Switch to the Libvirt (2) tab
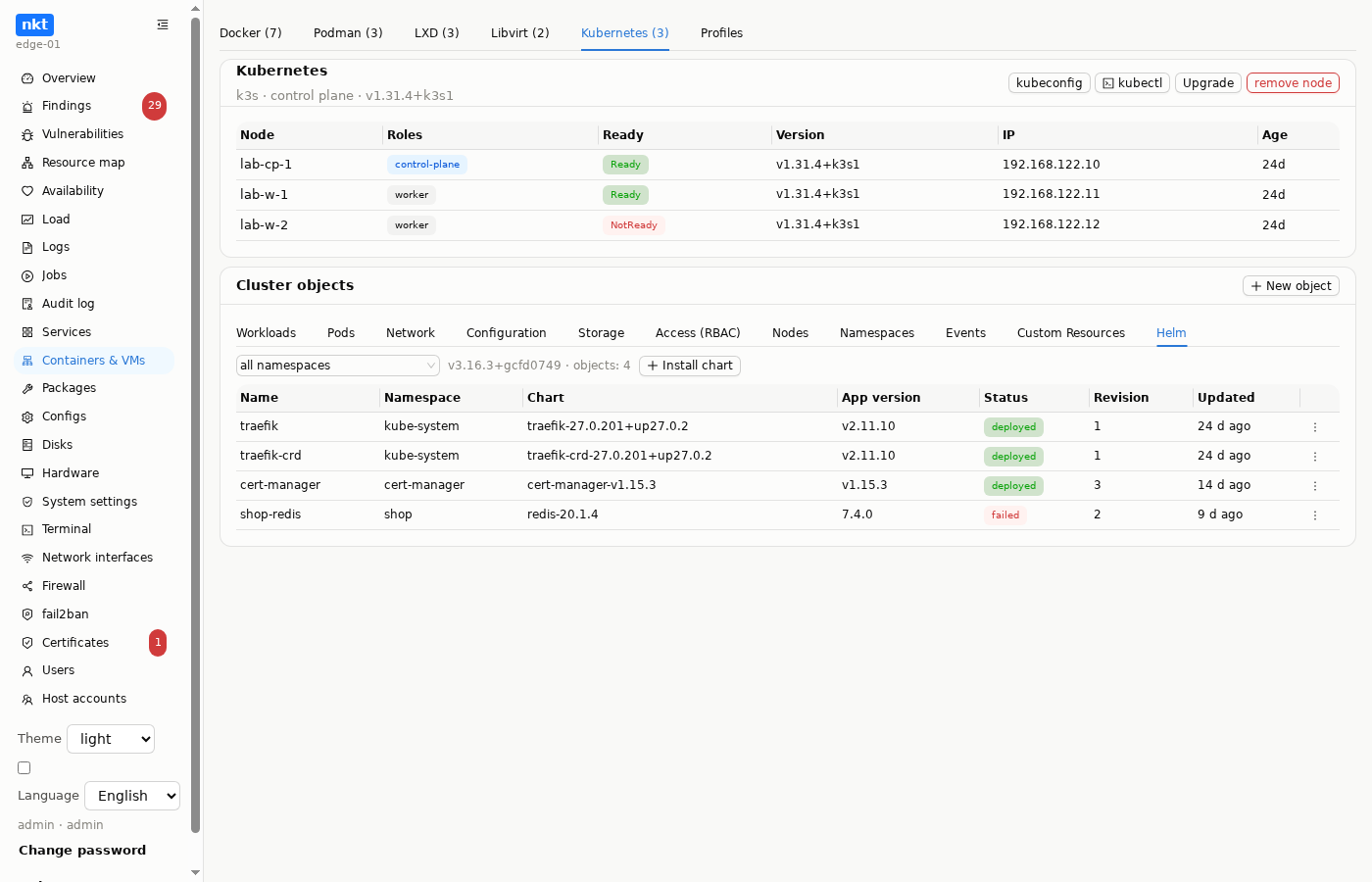 point(520,33)
